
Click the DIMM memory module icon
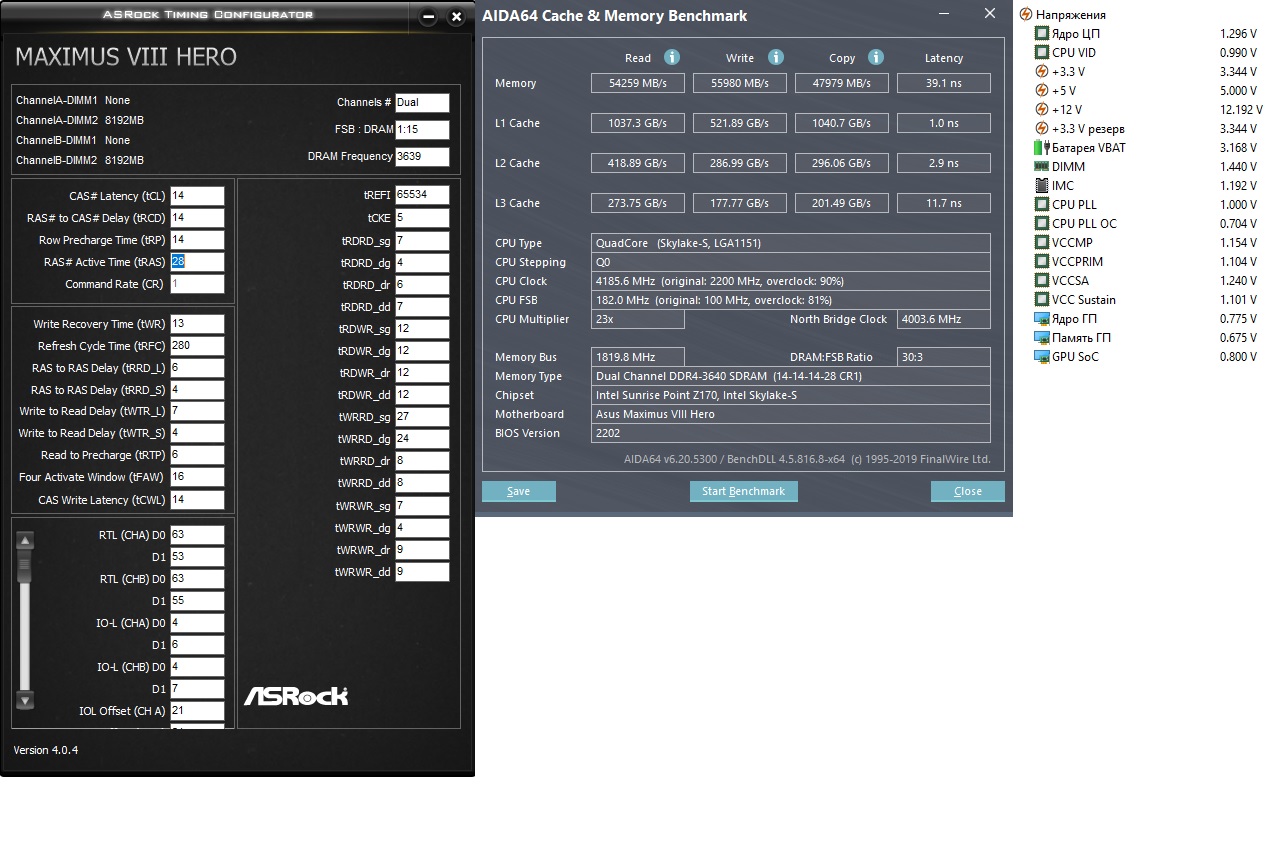coord(1042,167)
